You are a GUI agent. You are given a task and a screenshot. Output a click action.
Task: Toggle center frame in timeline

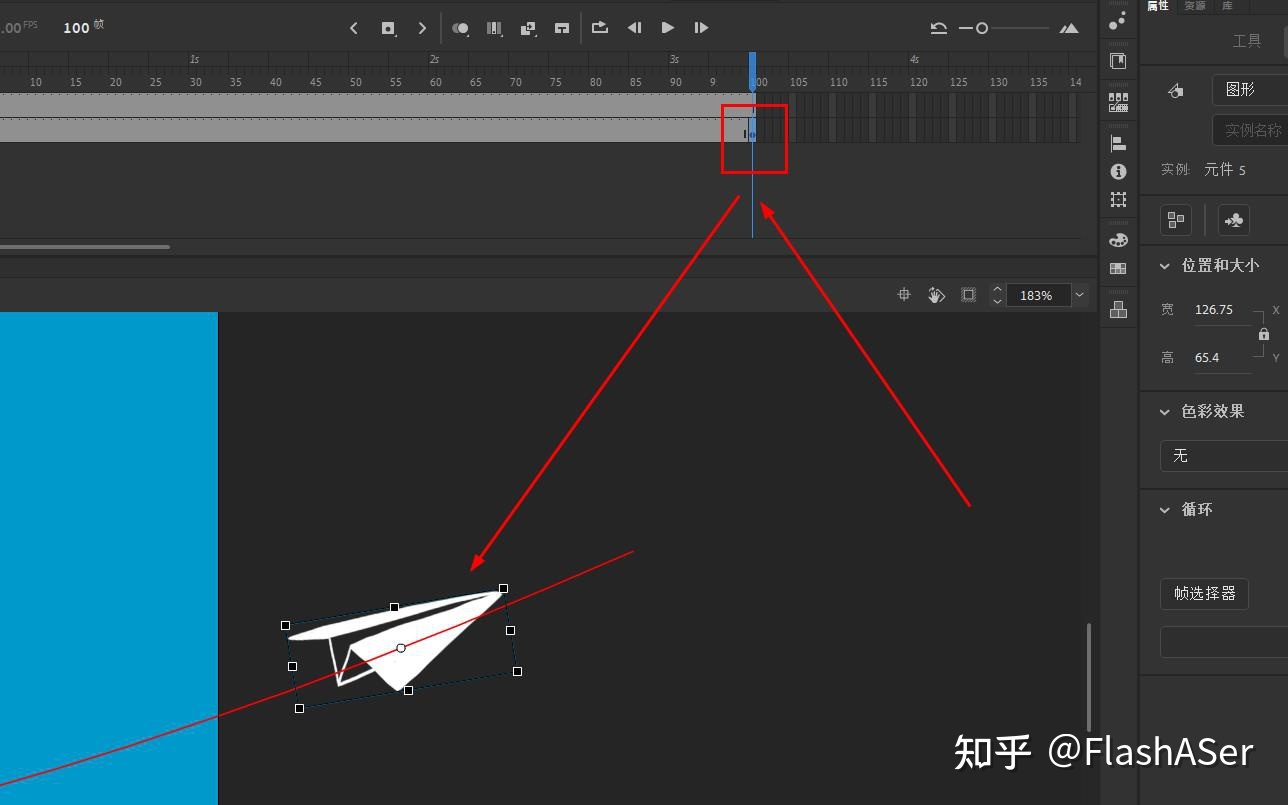coord(562,28)
